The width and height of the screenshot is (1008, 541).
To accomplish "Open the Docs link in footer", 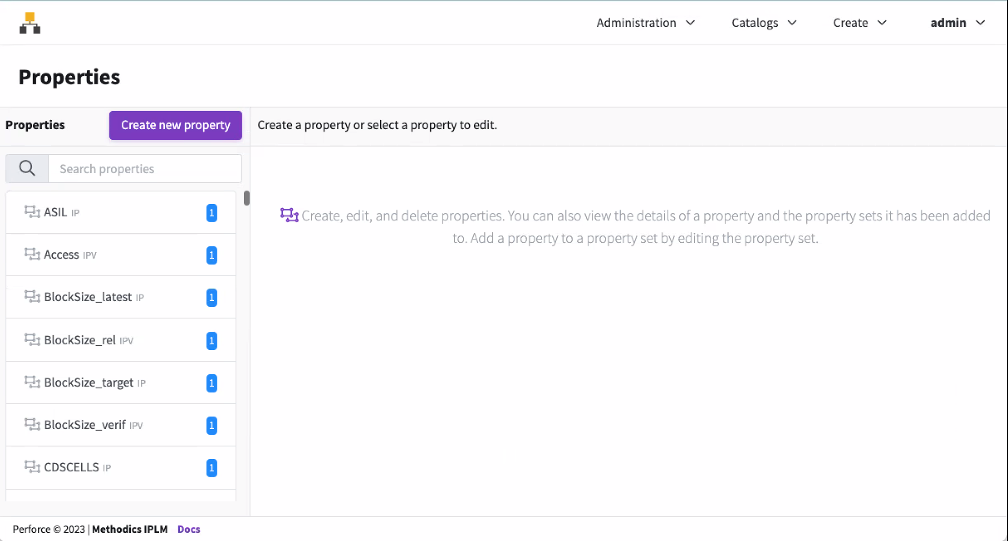I will (x=189, y=529).
